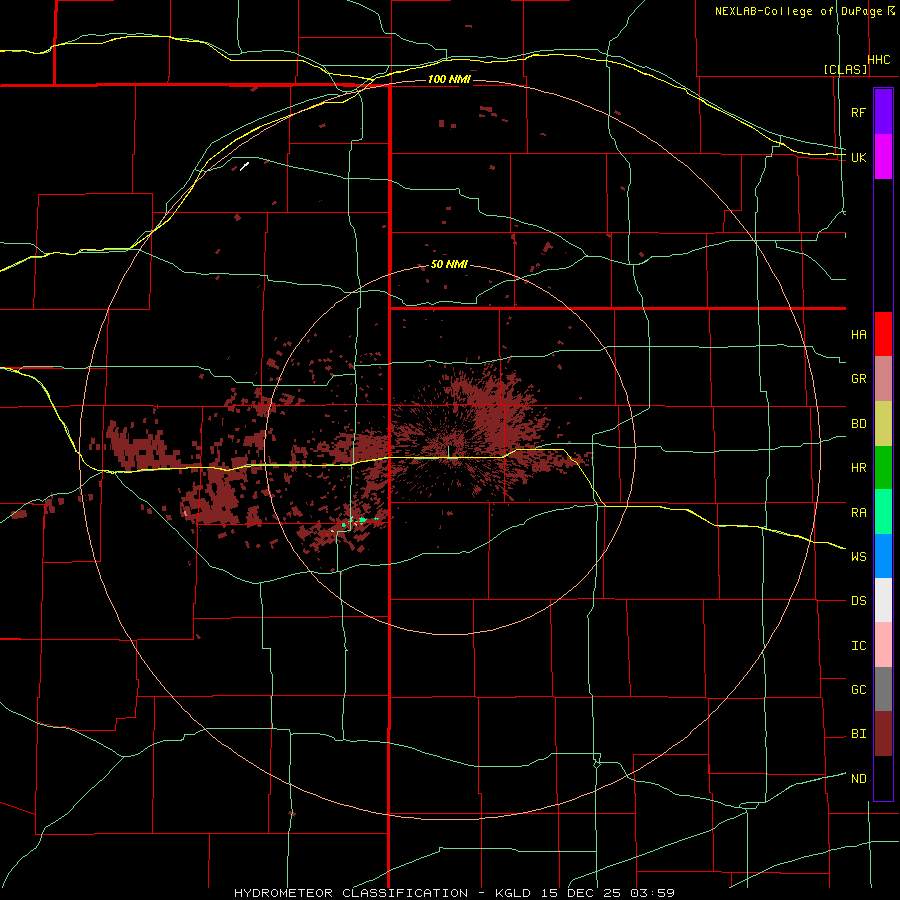Click the RF legend label
This screenshot has width=900, height=900.
pyautogui.click(x=858, y=112)
